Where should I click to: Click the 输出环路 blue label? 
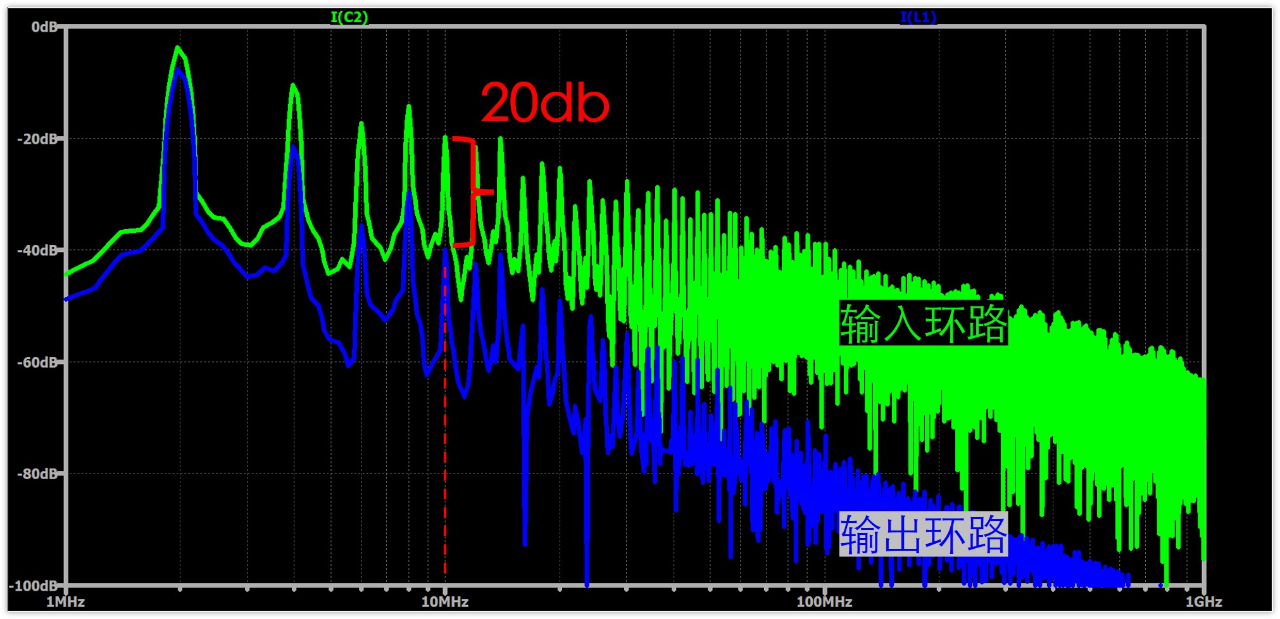click(923, 535)
